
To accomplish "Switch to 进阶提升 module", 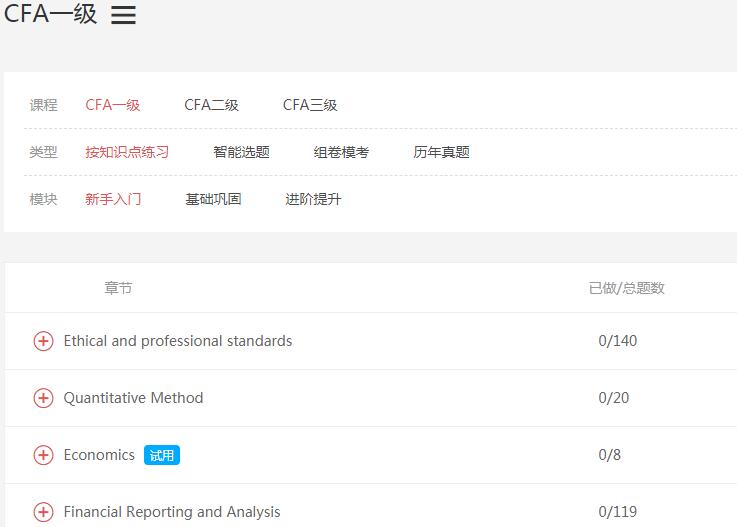I will [313, 199].
